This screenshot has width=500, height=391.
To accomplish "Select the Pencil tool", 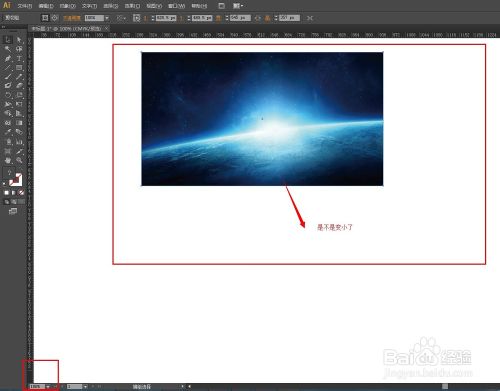I will (x=19, y=77).
